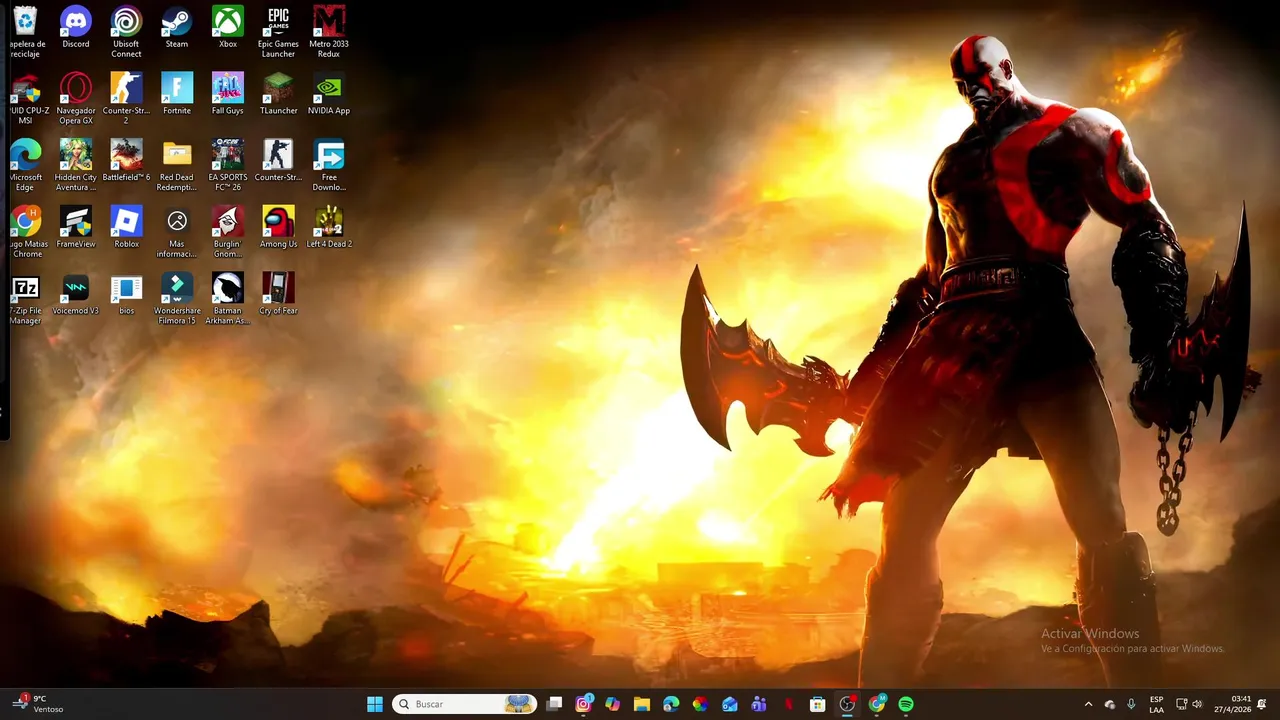Open the clock showing 03:41

pyautogui.click(x=1233, y=704)
